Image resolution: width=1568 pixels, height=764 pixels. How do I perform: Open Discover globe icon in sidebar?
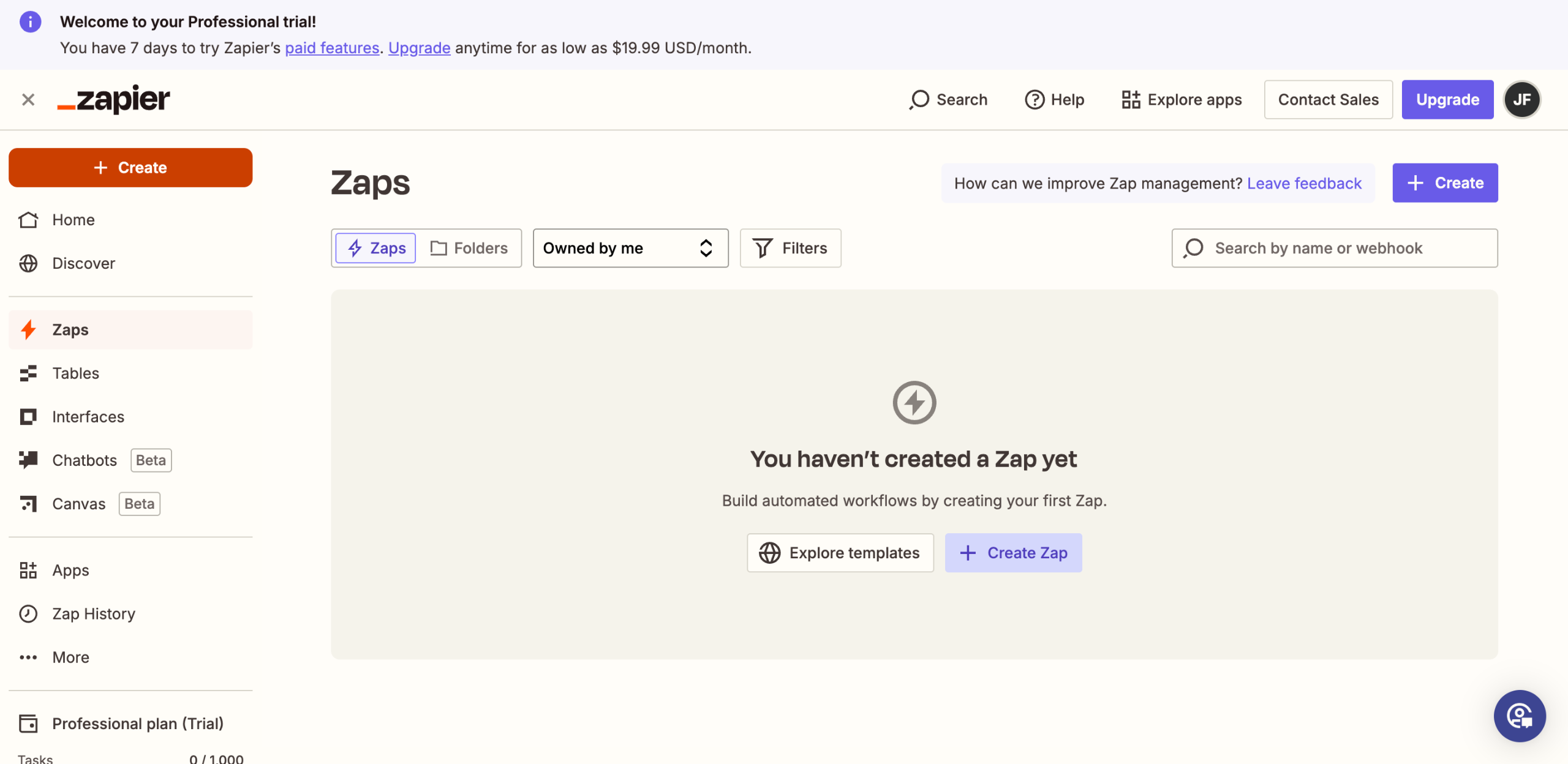(x=28, y=263)
